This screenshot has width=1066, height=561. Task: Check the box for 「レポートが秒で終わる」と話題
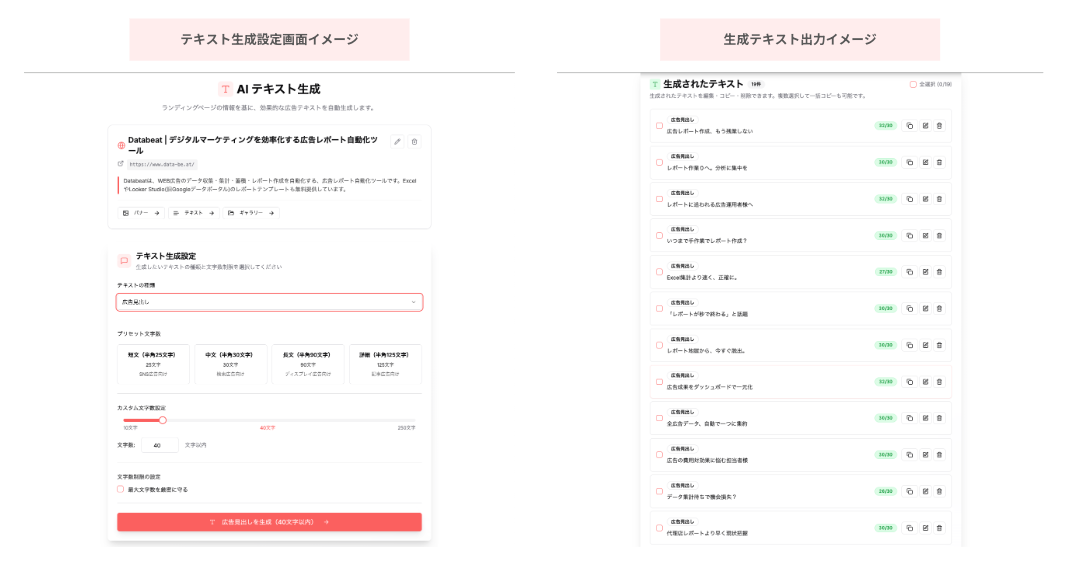(659, 309)
